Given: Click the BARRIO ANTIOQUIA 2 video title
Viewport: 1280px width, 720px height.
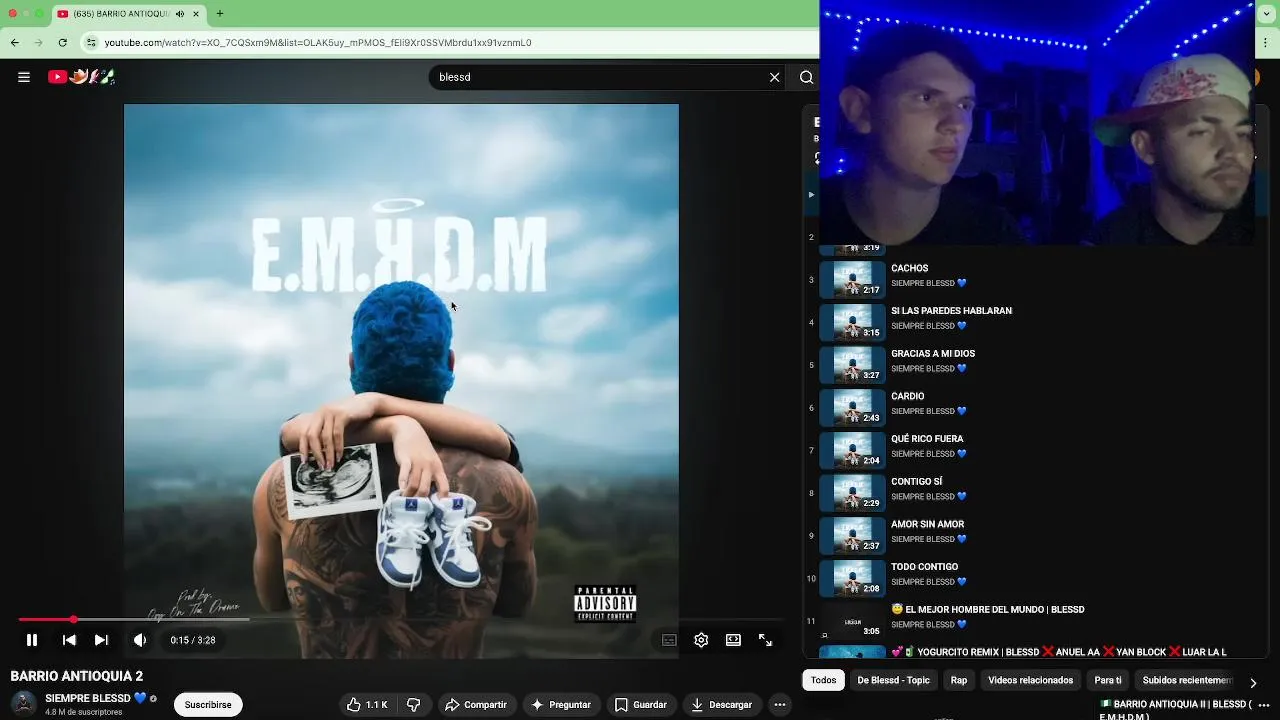Looking at the screenshot, I should click(77, 676).
